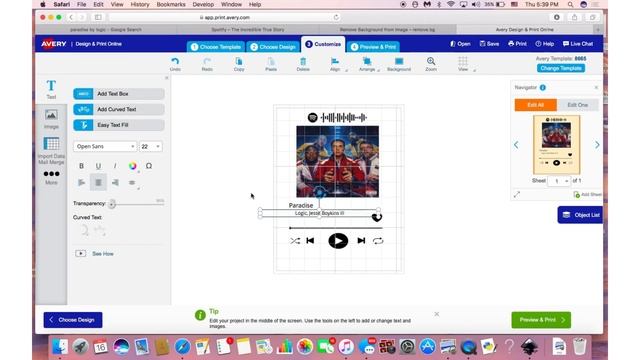Viewport: 640px width, 360px height.
Task: Switch to the Spotify browser tab
Action: 248,29
